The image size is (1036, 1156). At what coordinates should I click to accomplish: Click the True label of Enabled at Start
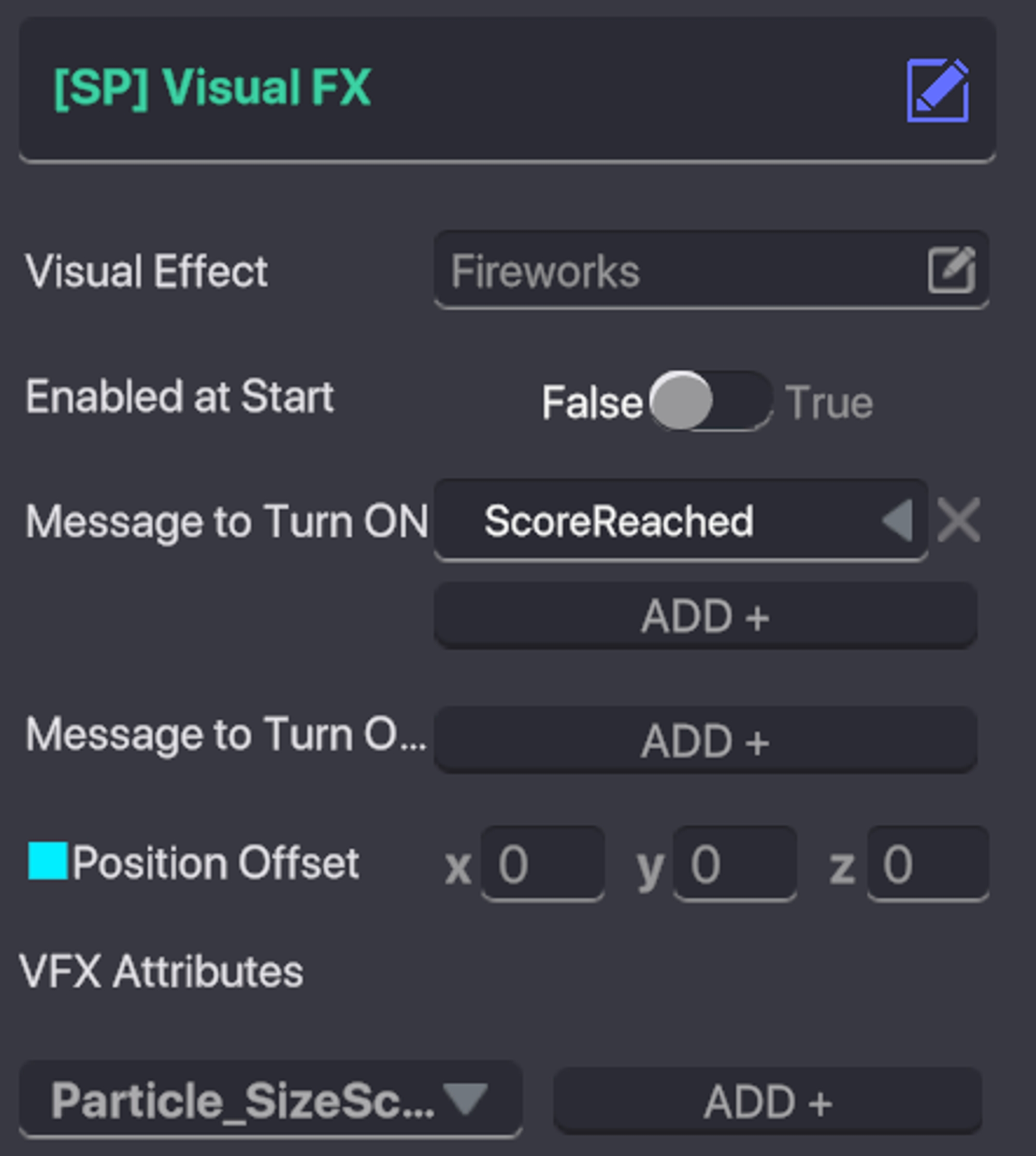pos(829,402)
